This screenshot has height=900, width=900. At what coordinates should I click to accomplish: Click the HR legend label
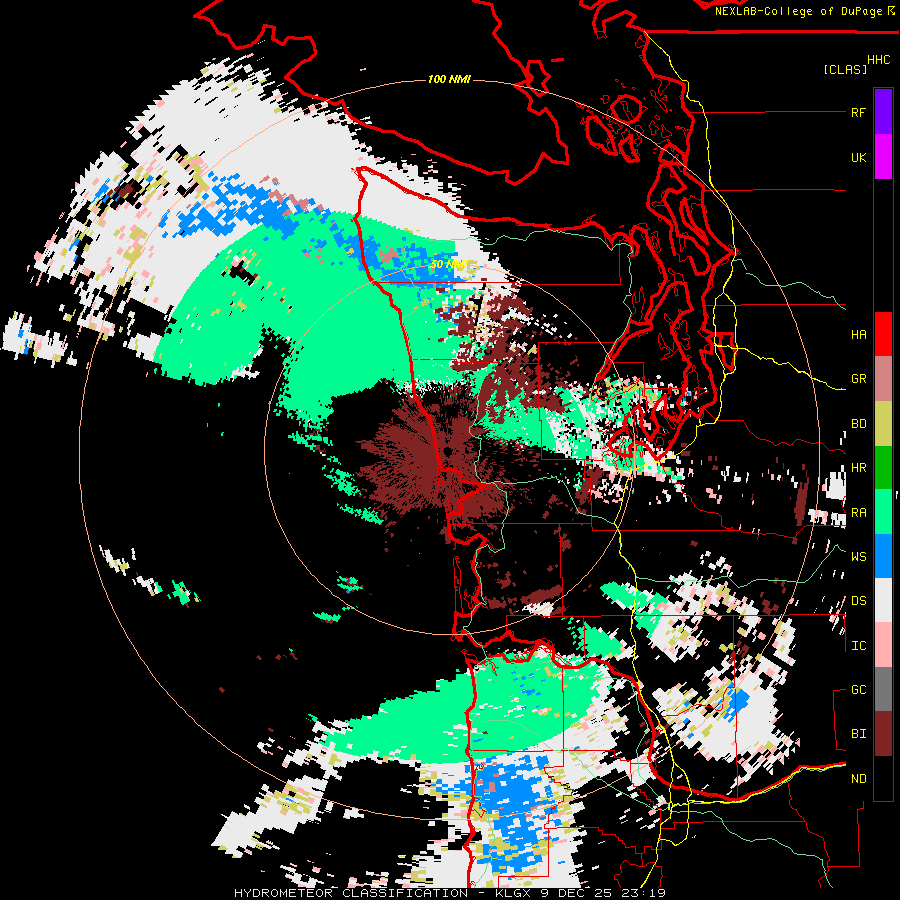point(858,468)
